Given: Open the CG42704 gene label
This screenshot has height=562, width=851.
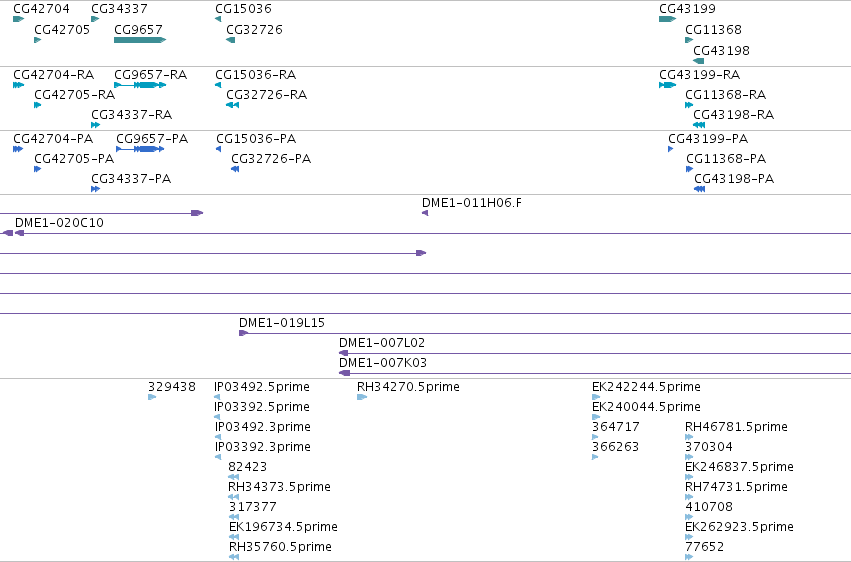Looking at the screenshot, I should click(41, 9).
